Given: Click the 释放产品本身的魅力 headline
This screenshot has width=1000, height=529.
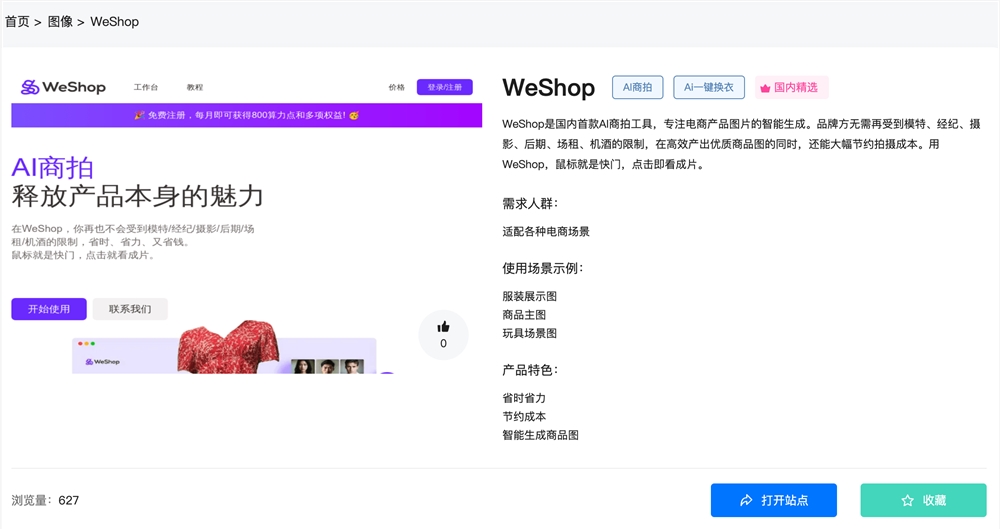Looking at the screenshot, I should (137, 197).
